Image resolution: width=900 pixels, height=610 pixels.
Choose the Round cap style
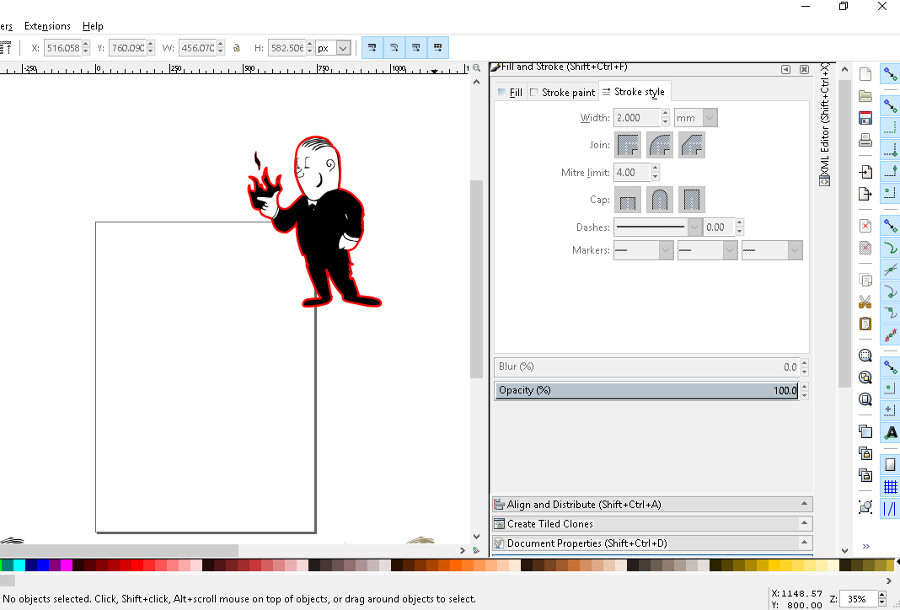[x=660, y=200]
